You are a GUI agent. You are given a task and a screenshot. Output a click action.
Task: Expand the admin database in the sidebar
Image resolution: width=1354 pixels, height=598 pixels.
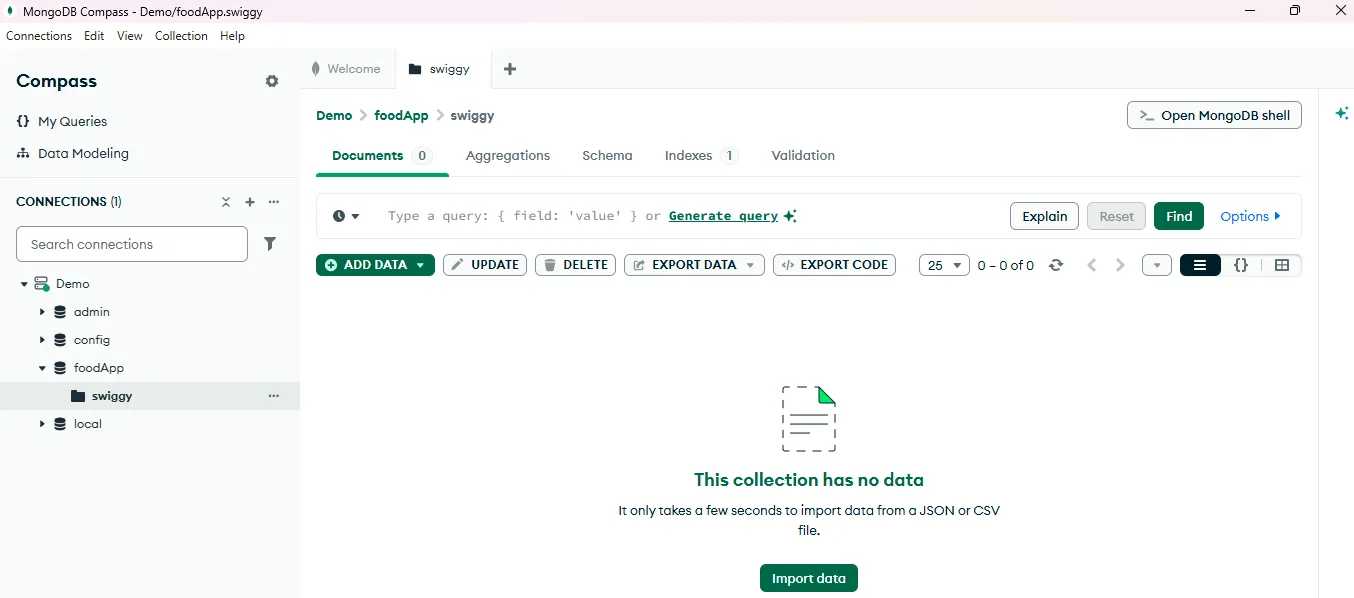tap(42, 312)
